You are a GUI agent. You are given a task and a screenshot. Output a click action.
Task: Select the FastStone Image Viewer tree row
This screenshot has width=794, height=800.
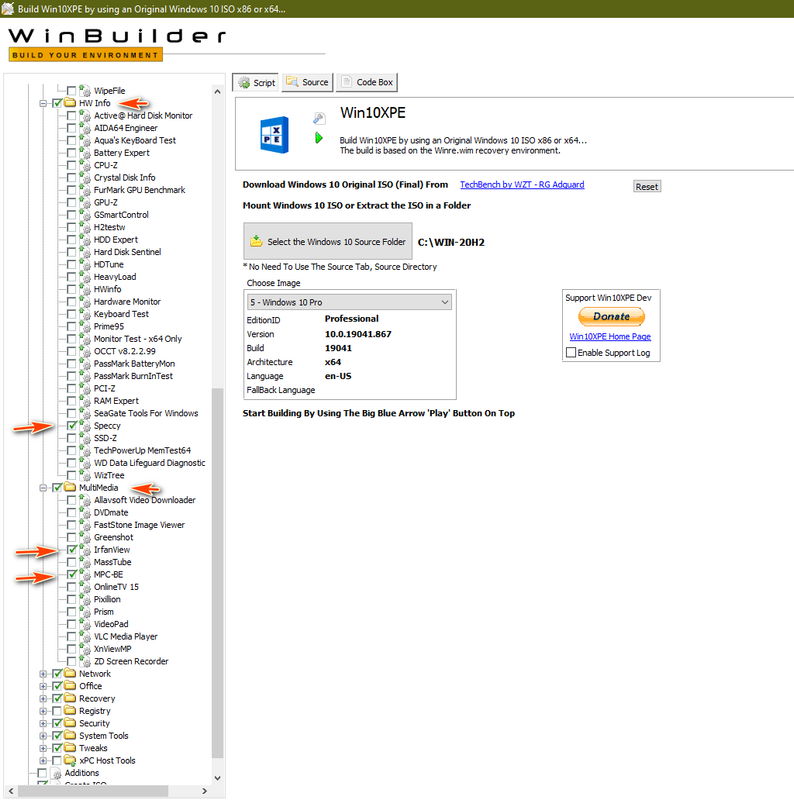(139, 525)
